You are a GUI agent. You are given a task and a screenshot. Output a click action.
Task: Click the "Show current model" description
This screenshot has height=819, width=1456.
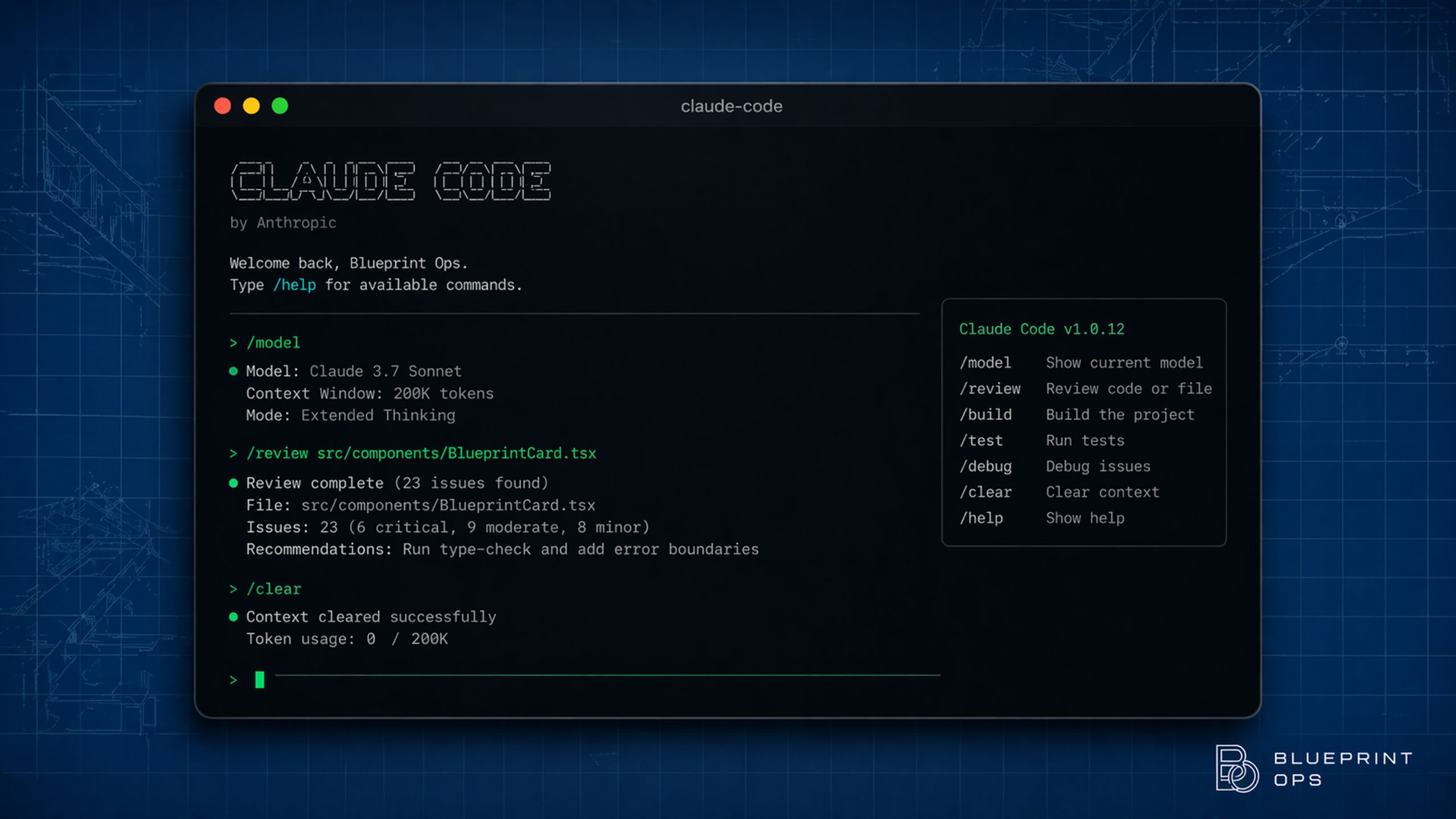(x=1124, y=363)
